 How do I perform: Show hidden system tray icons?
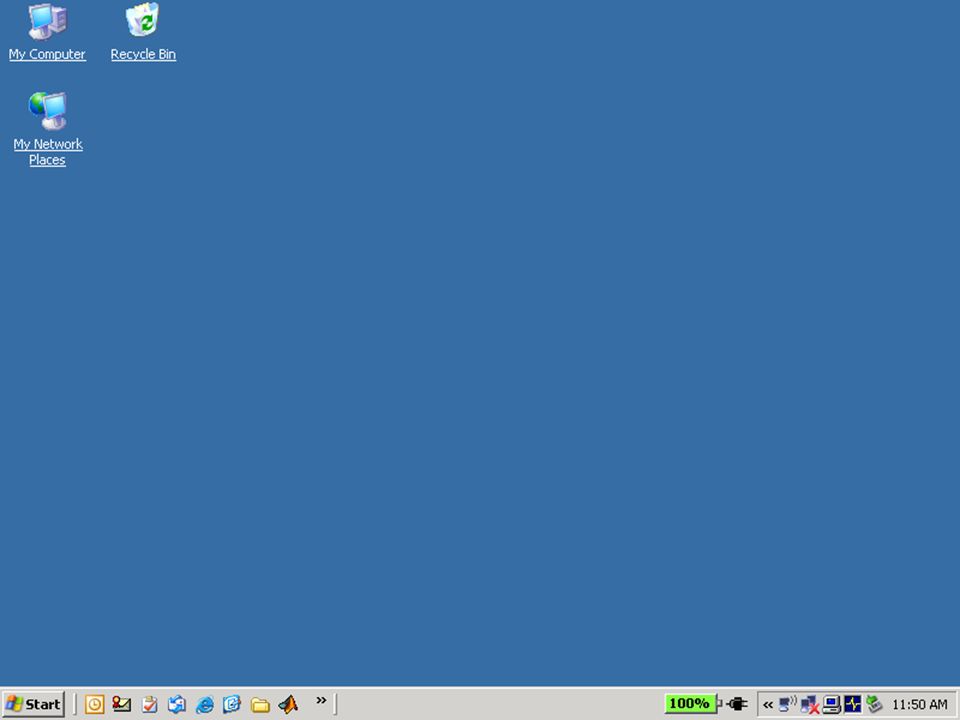[x=768, y=705]
